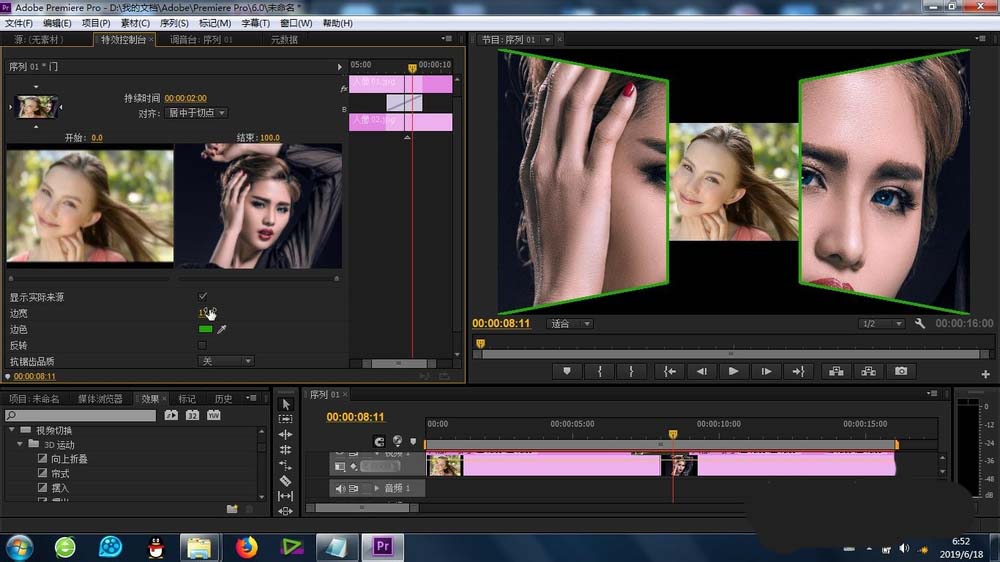
Task: Uncheck the 显示实际来源 checkbox
Action: [x=203, y=297]
